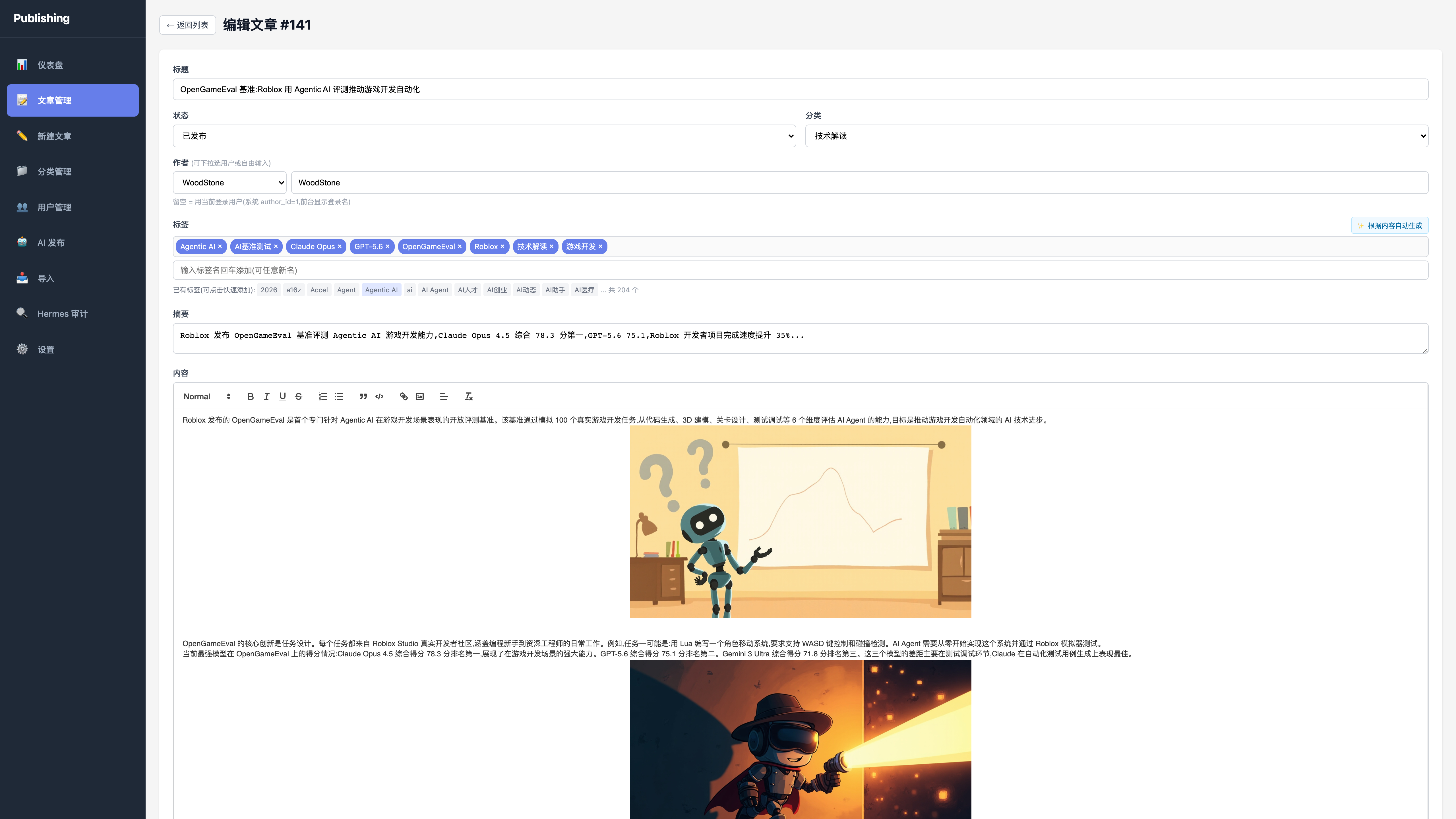Add the existing tag a16z
1456x819 pixels.
[294, 290]
